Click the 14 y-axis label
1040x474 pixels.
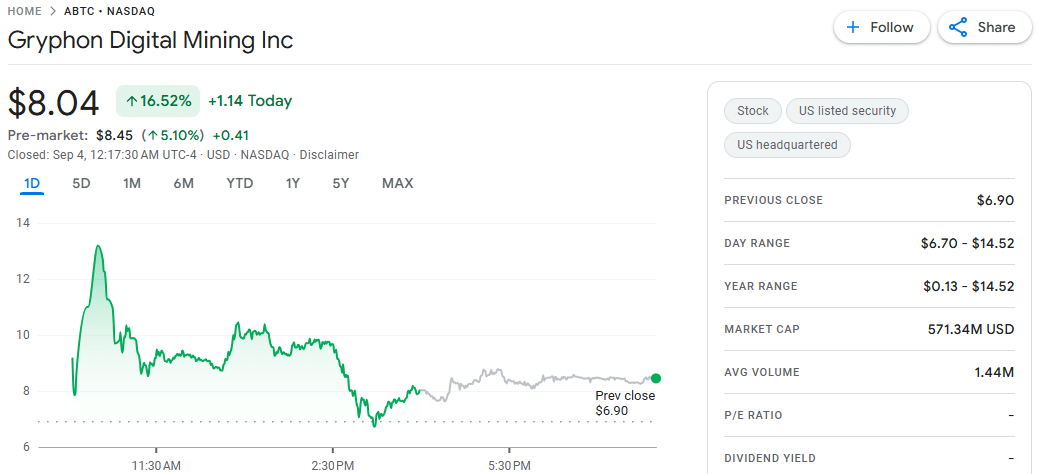click(23, 223)
